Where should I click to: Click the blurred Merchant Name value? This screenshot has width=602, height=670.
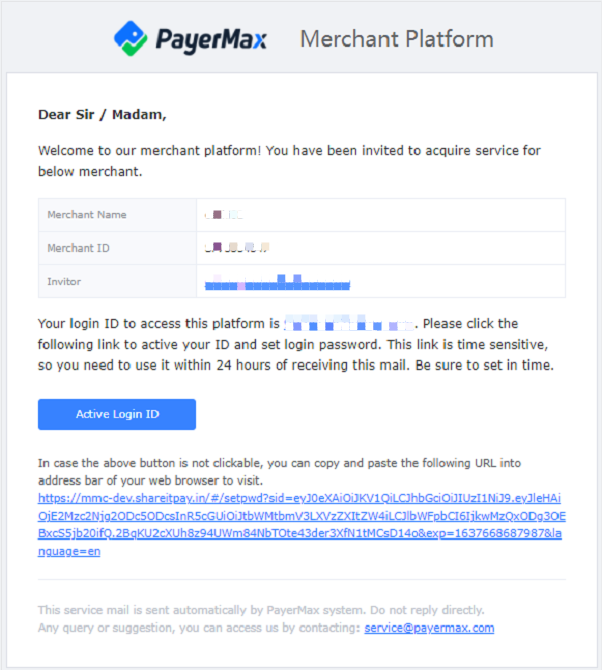click(223, 215)
